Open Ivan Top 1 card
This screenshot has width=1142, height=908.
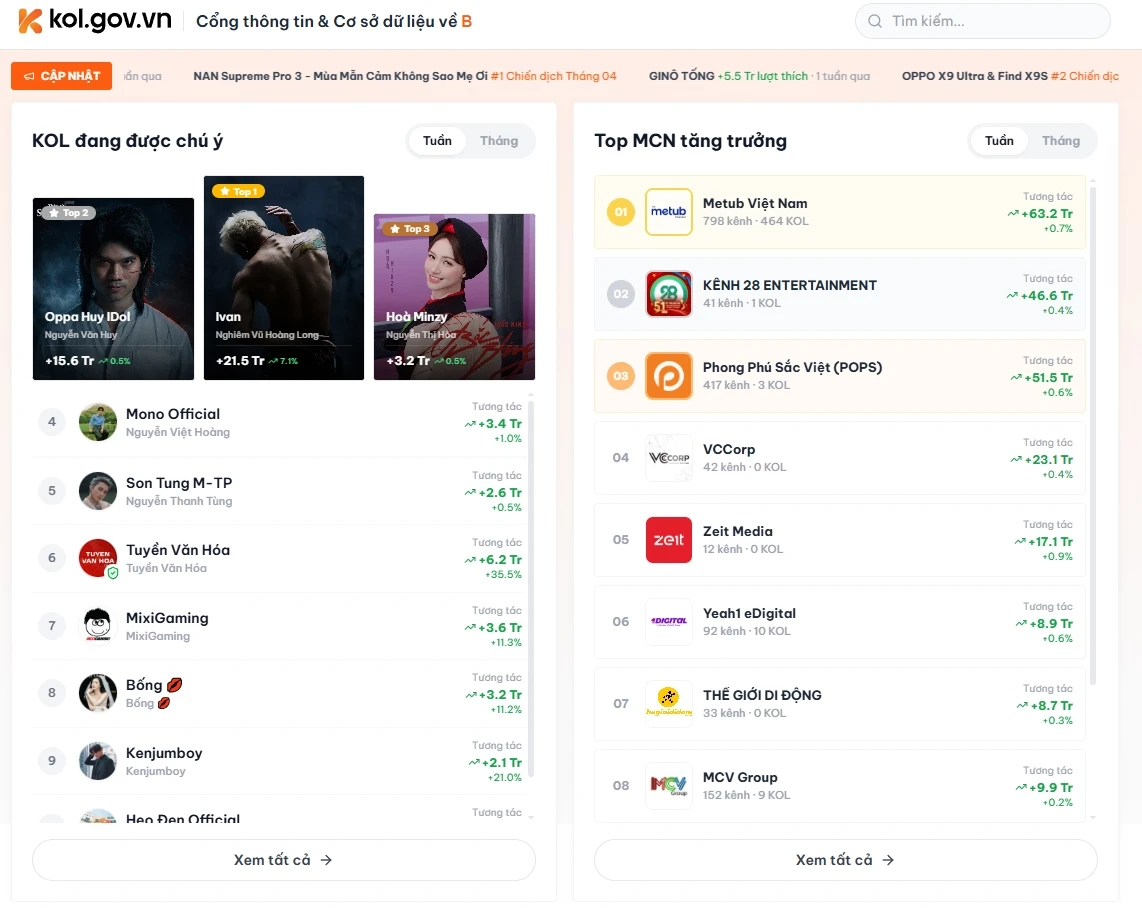(284, 277)
